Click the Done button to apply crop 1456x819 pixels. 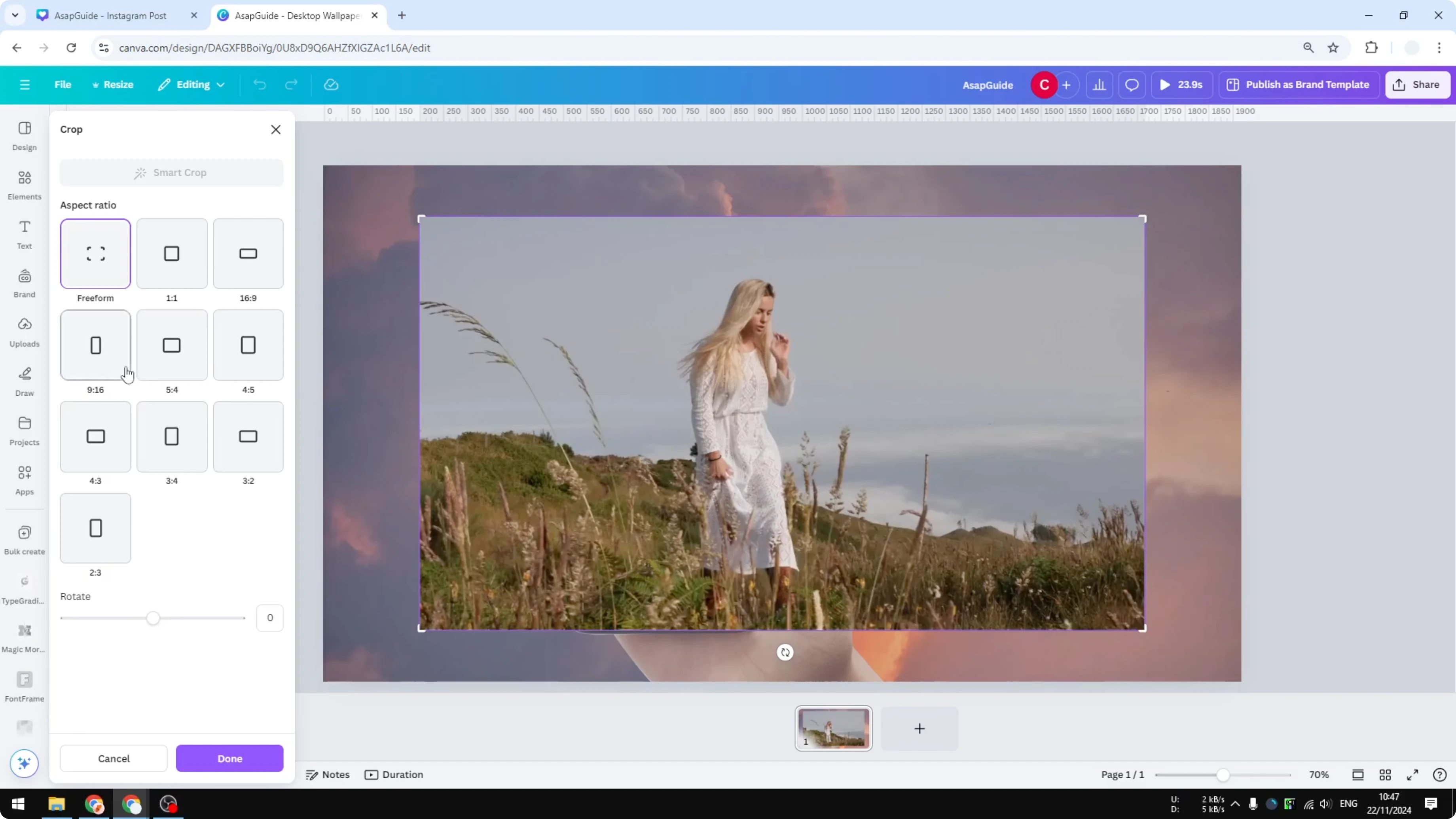click(x=229, y=758)
